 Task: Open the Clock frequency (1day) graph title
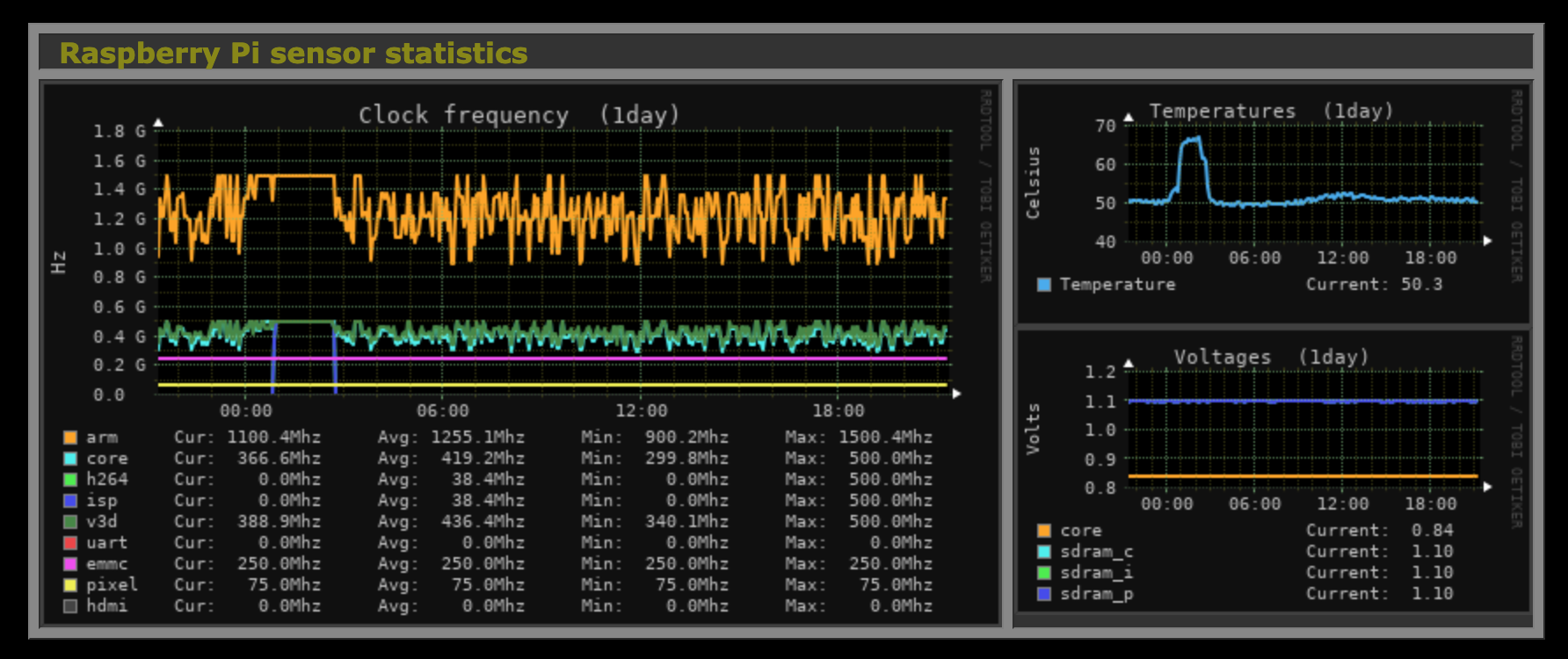coord(519,115)
